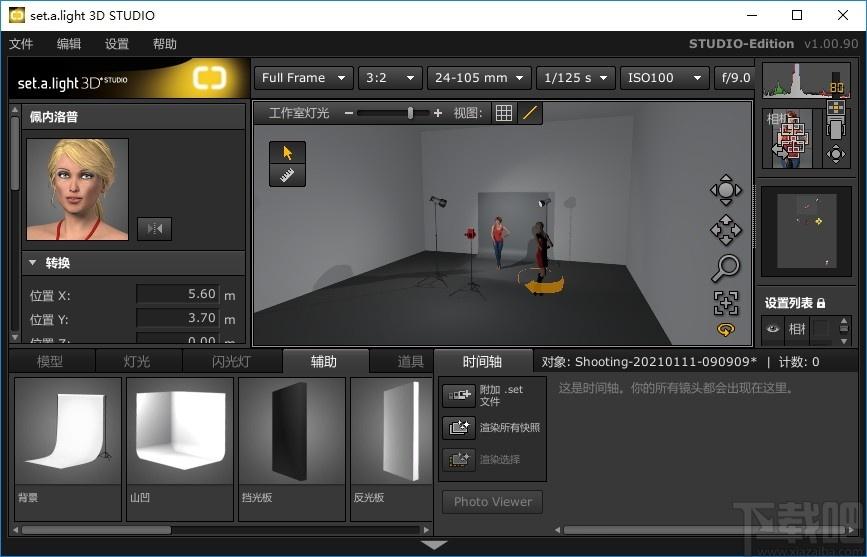The height and width of the screenshot is (557, 867).
Task: Click minus to decrease studio light
Action: coord(348,113)
